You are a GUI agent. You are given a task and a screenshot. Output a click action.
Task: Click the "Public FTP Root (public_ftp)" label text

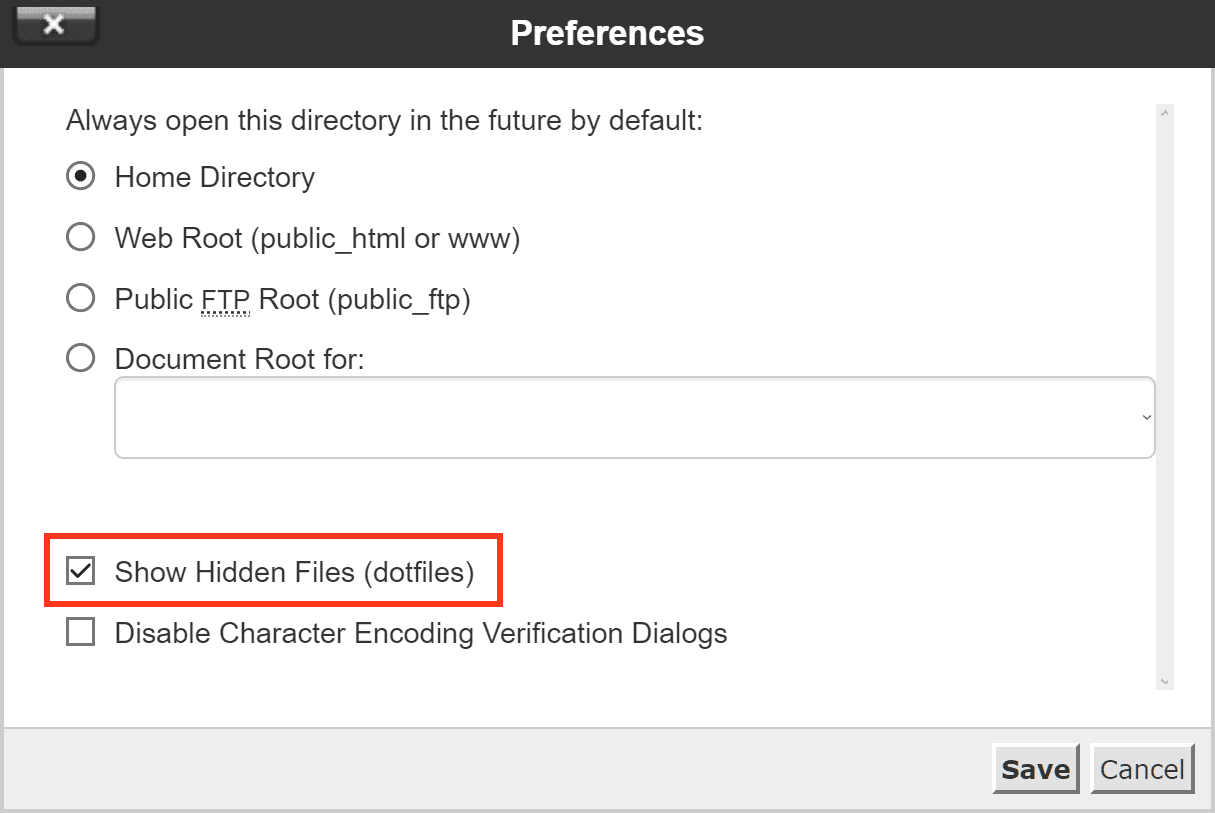(293, 299)
